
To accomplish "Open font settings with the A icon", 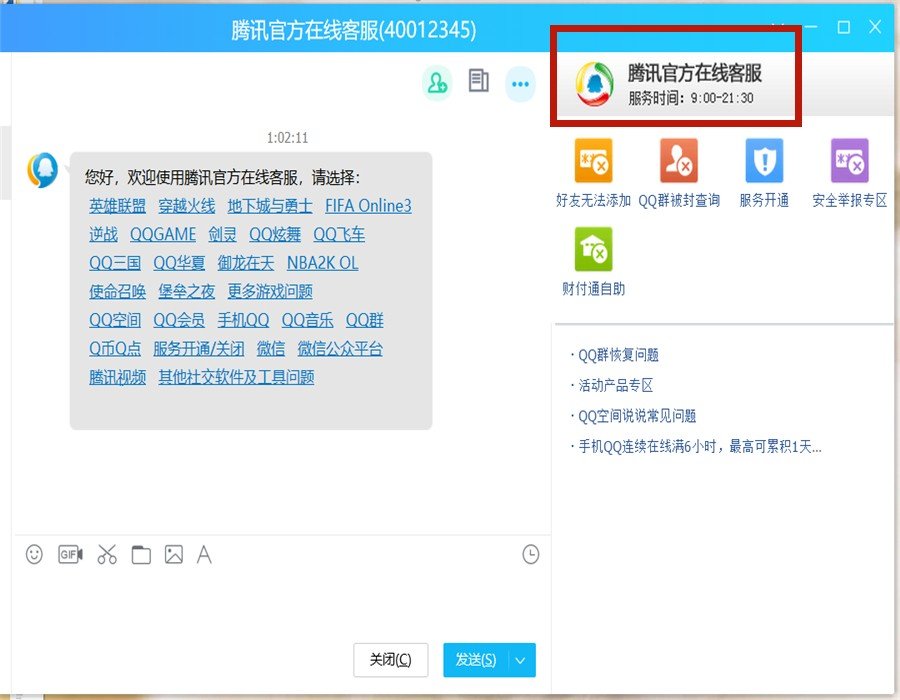I will (x=205, y=554).
